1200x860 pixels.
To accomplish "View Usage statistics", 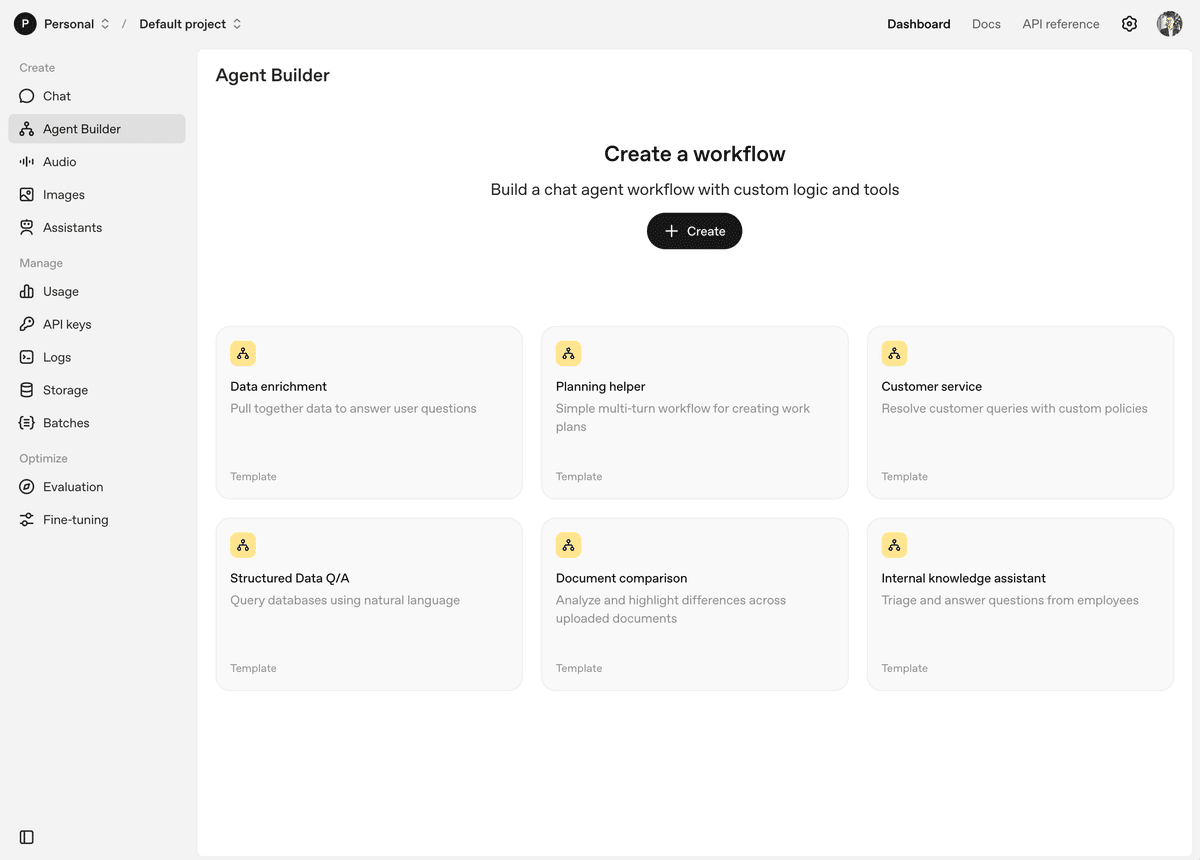I will (61, 291).
